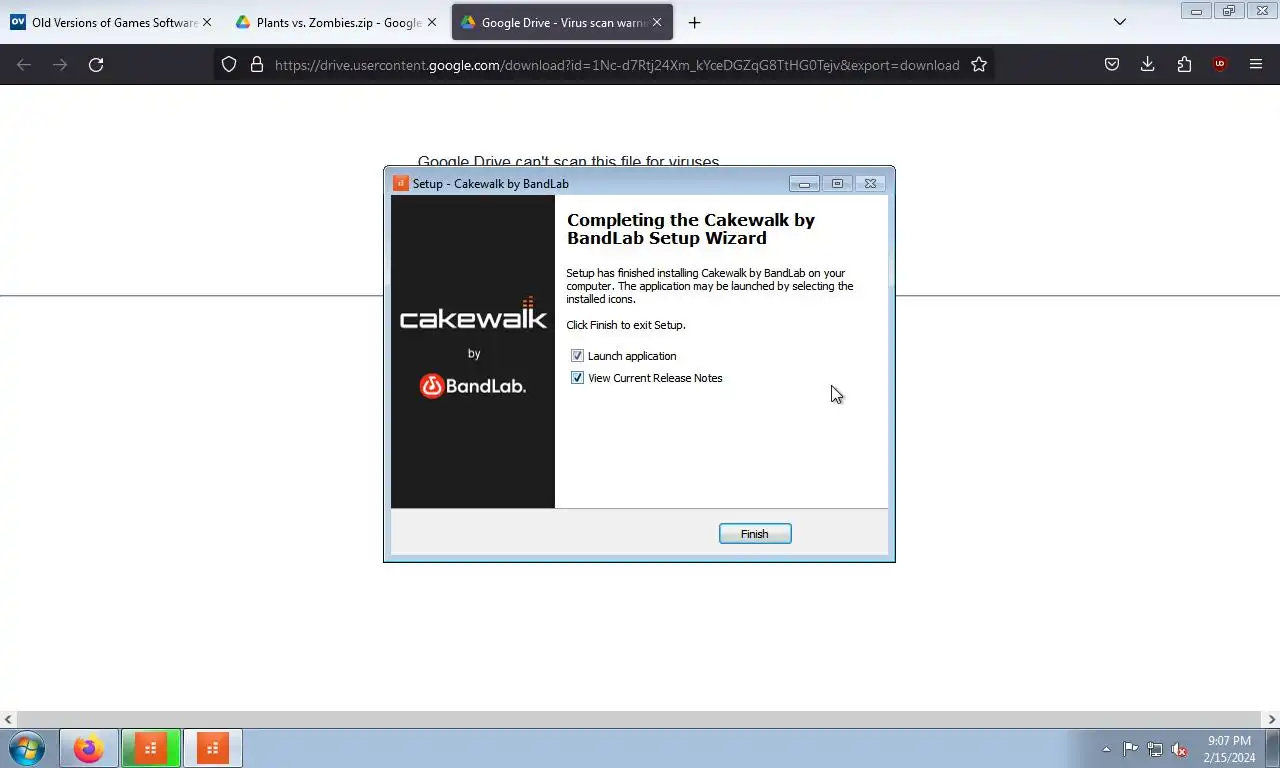Open the Windows Start menu

coord(26,748)
